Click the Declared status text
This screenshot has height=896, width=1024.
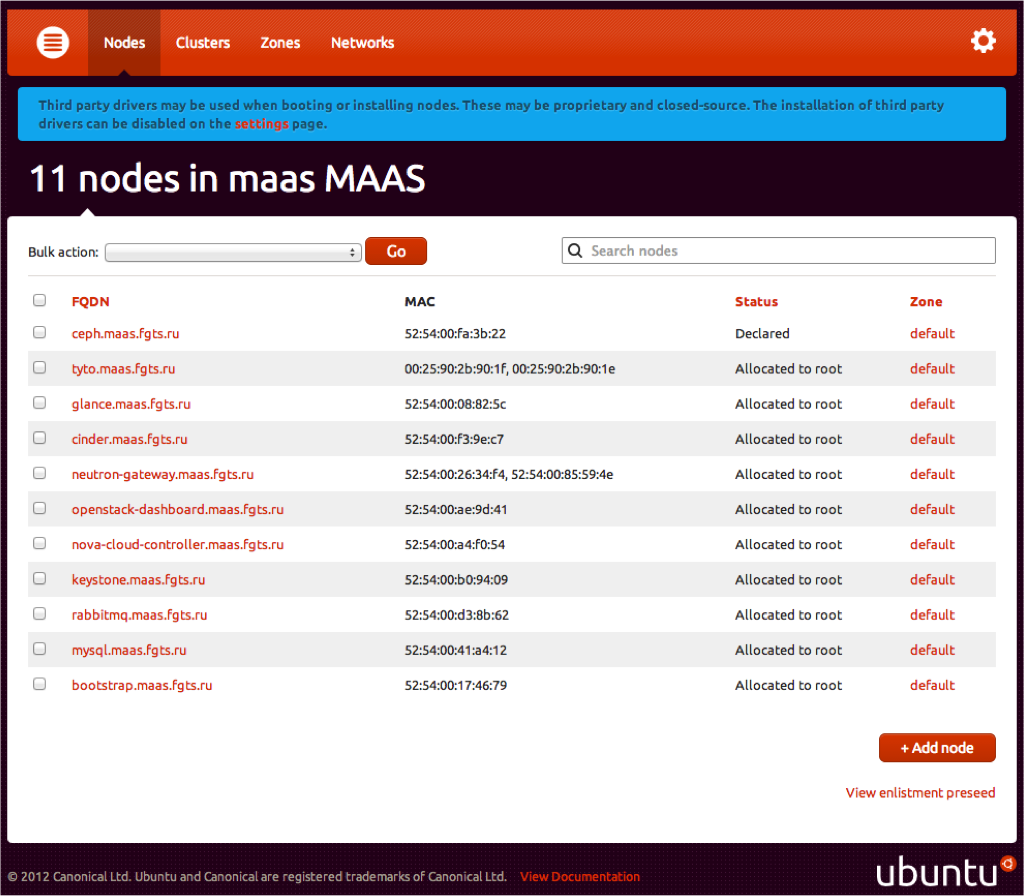(x=762, y=334)
